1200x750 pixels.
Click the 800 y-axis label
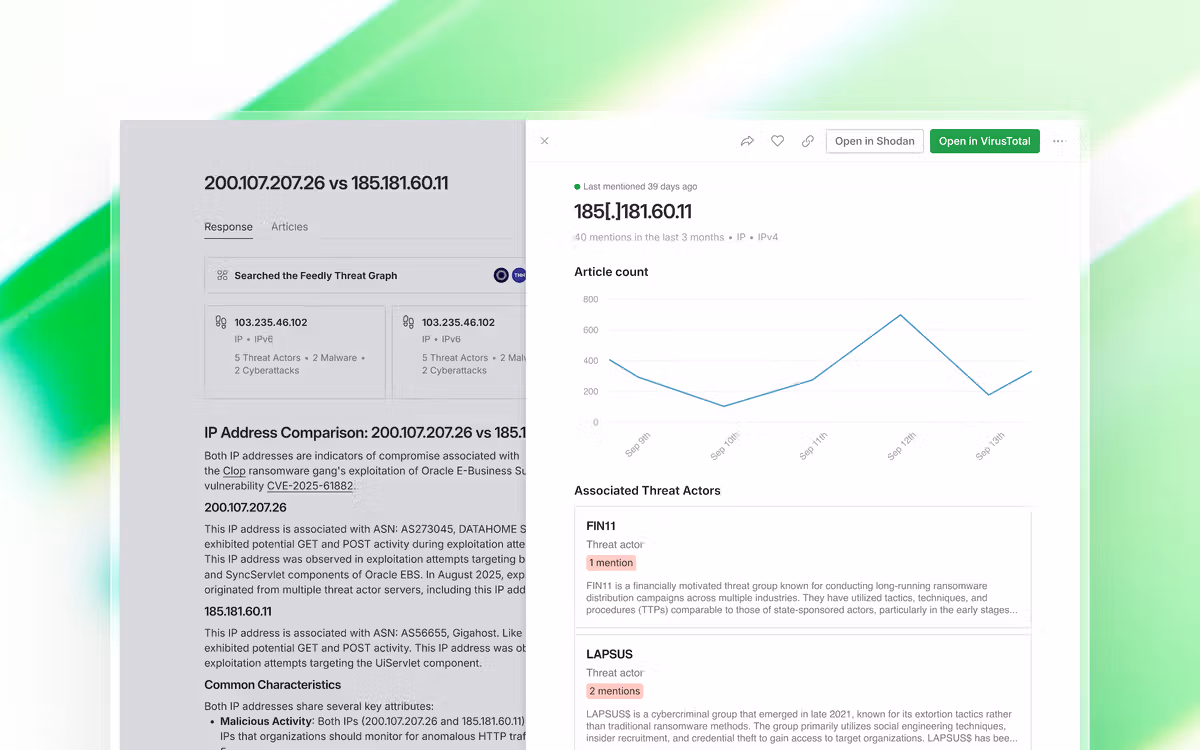(590, 299)
